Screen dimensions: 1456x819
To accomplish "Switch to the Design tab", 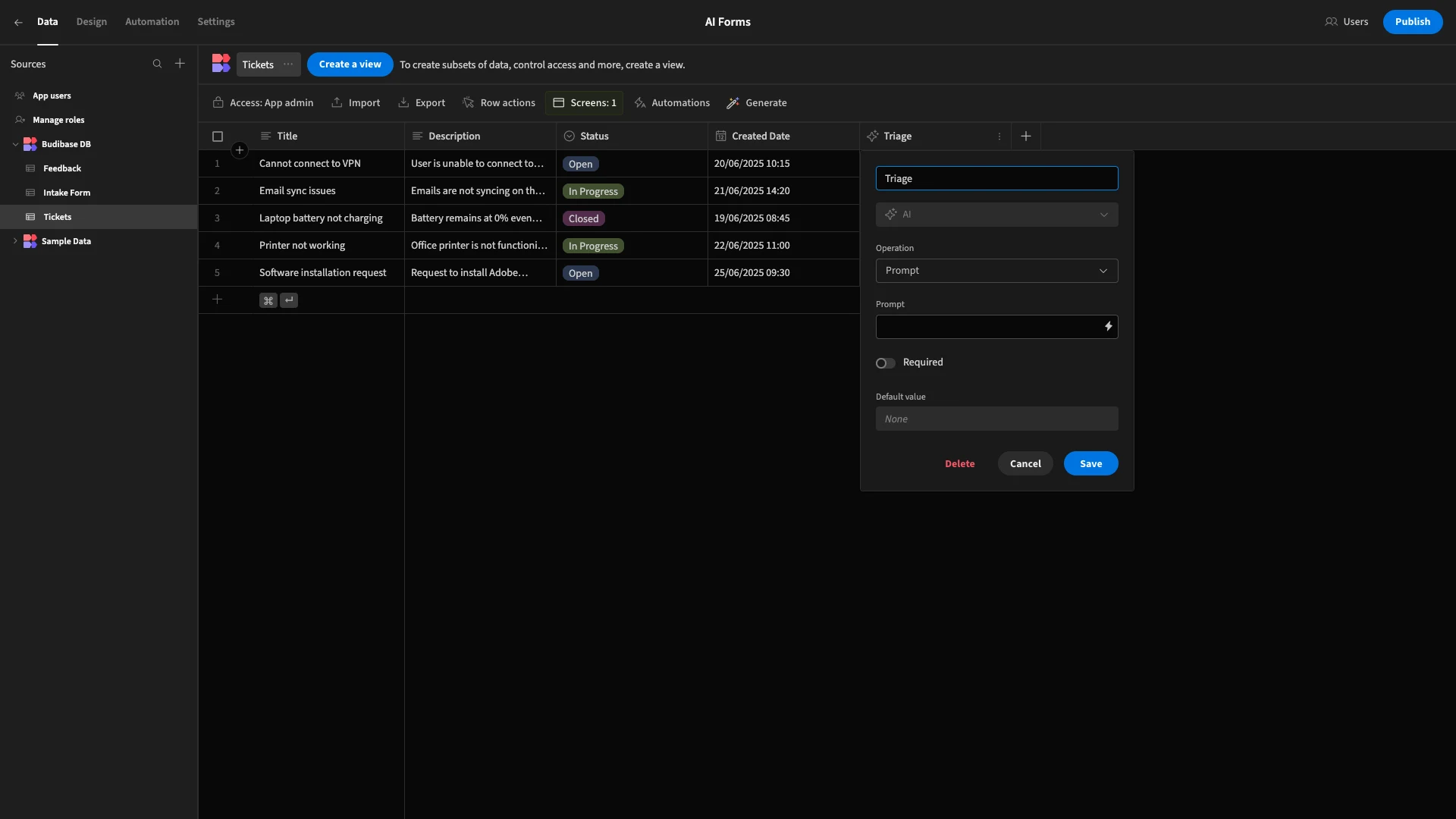I will tap(92, 22).
